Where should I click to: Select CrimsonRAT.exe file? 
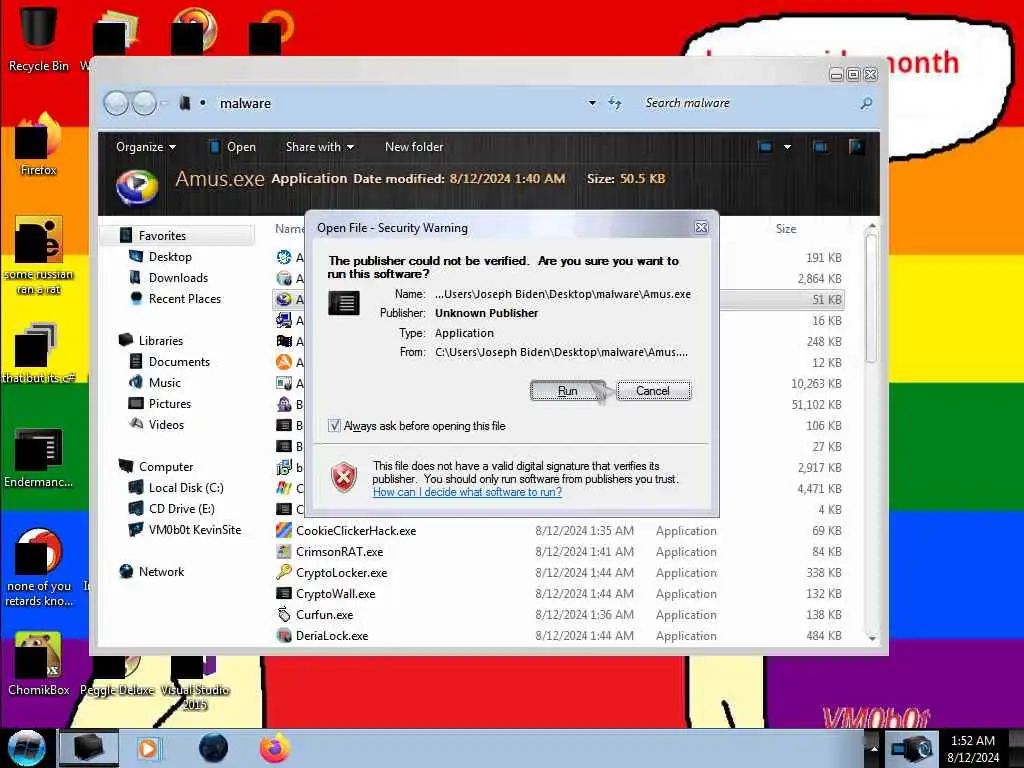339,552
